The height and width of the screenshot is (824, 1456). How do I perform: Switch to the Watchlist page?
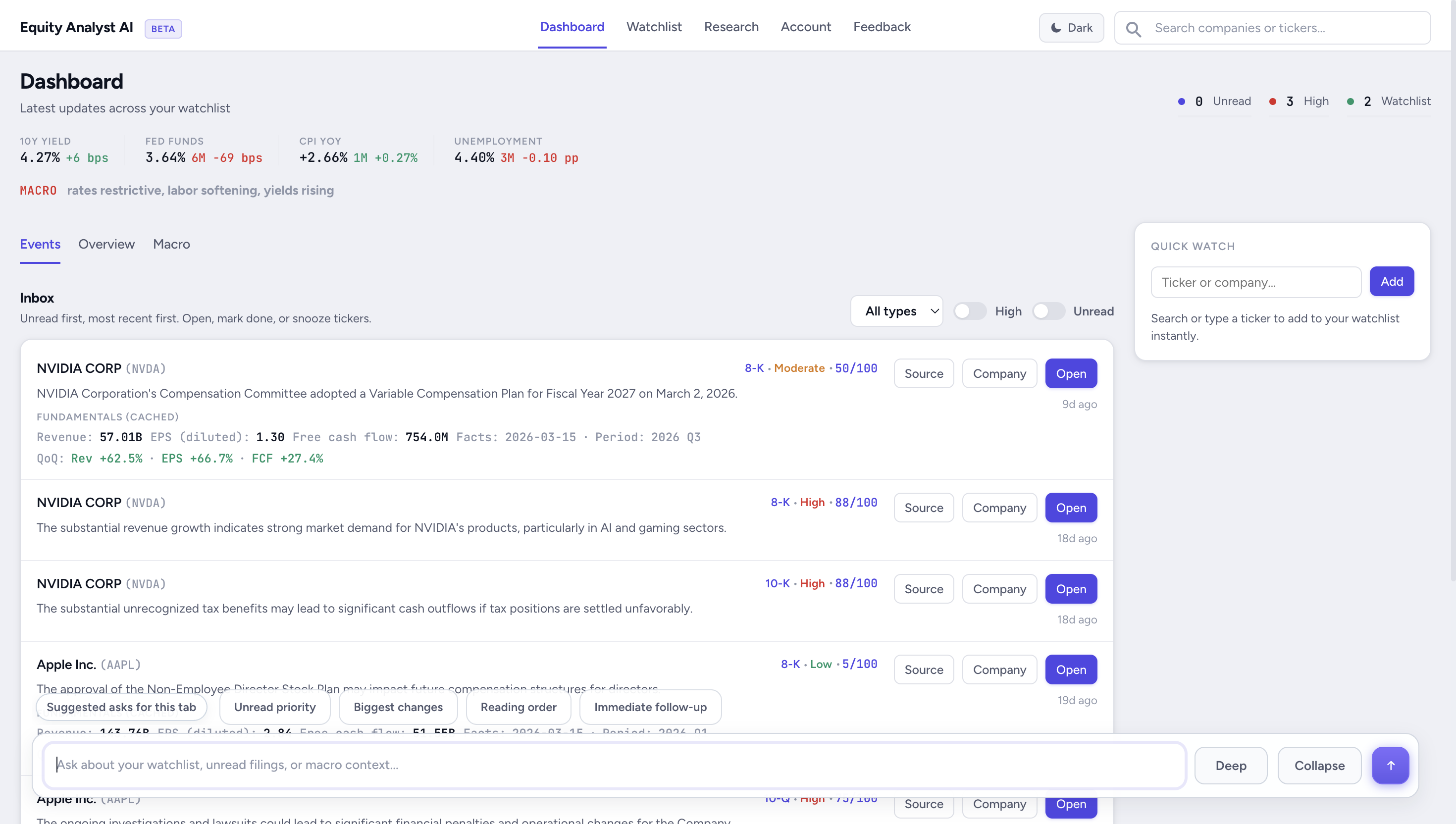tap(654, 27)
